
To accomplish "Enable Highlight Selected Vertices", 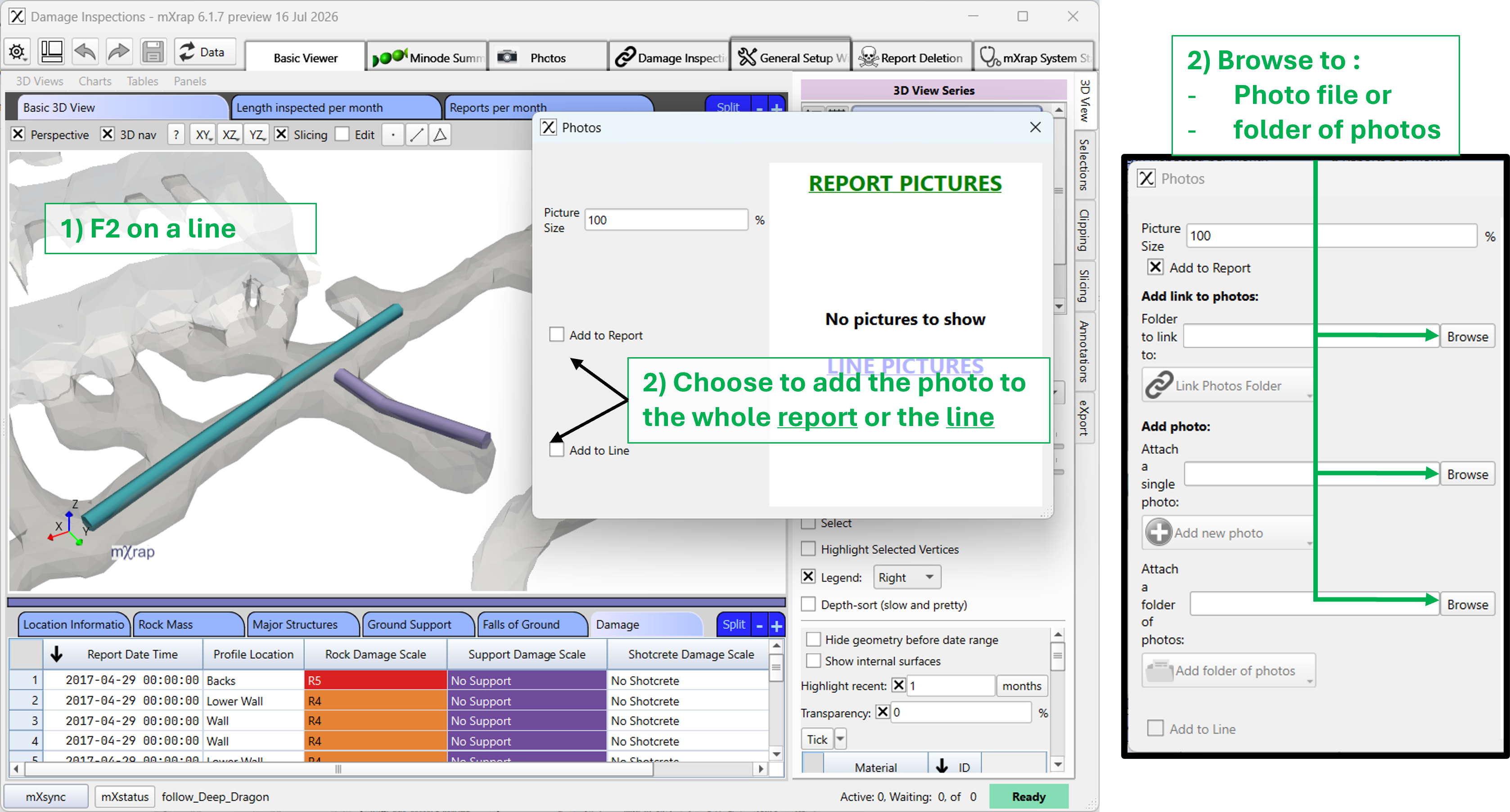I will coord(808,548).
